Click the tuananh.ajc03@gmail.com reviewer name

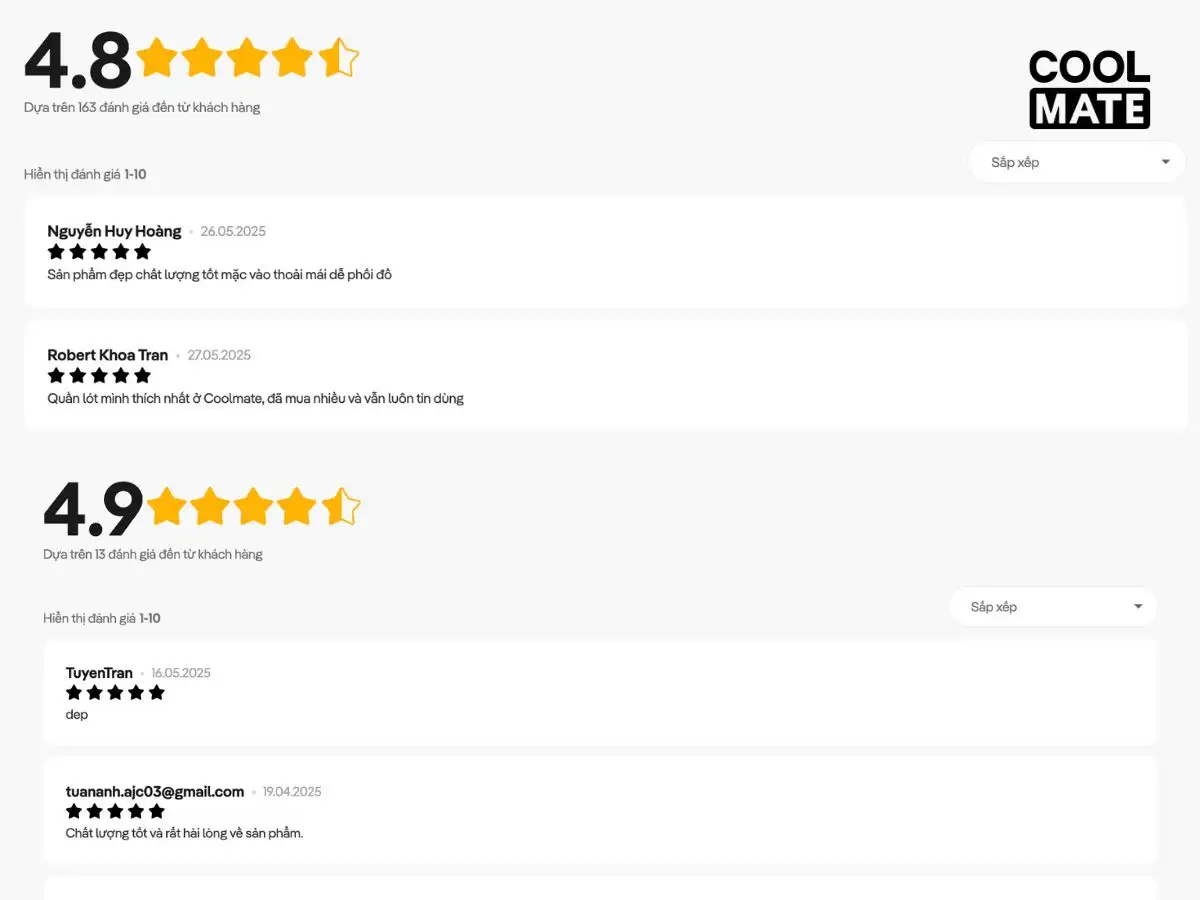click(155, 792)
